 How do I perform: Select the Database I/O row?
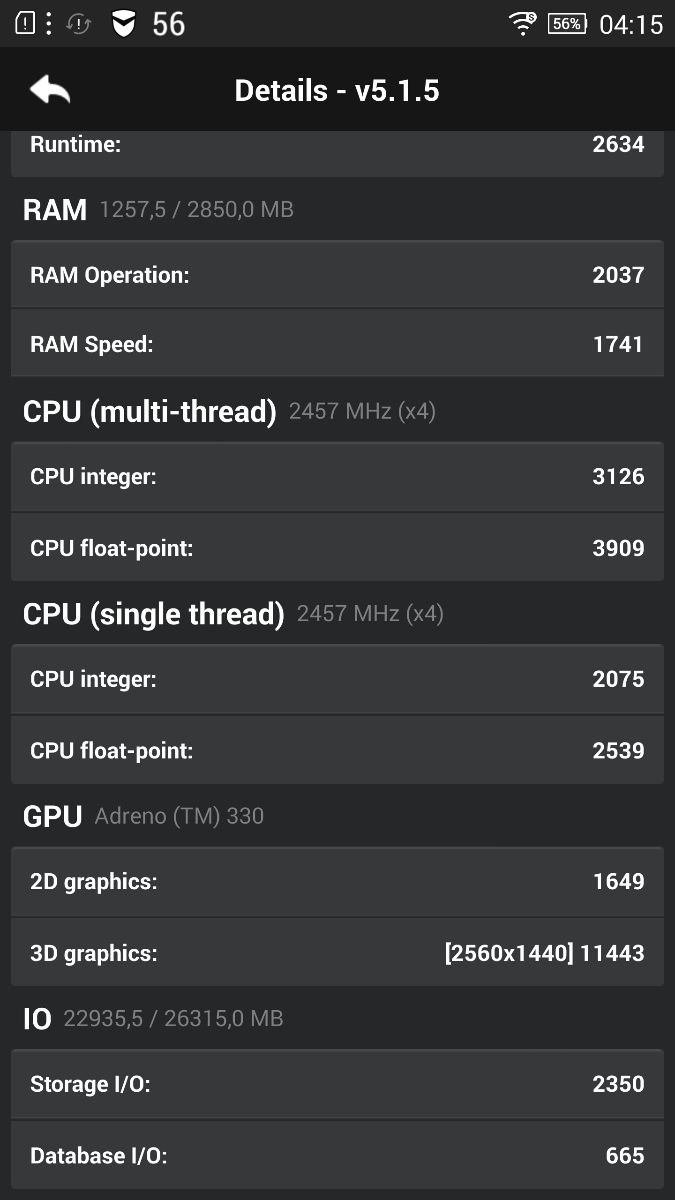pyautogui.click(x=337, y=1156)
